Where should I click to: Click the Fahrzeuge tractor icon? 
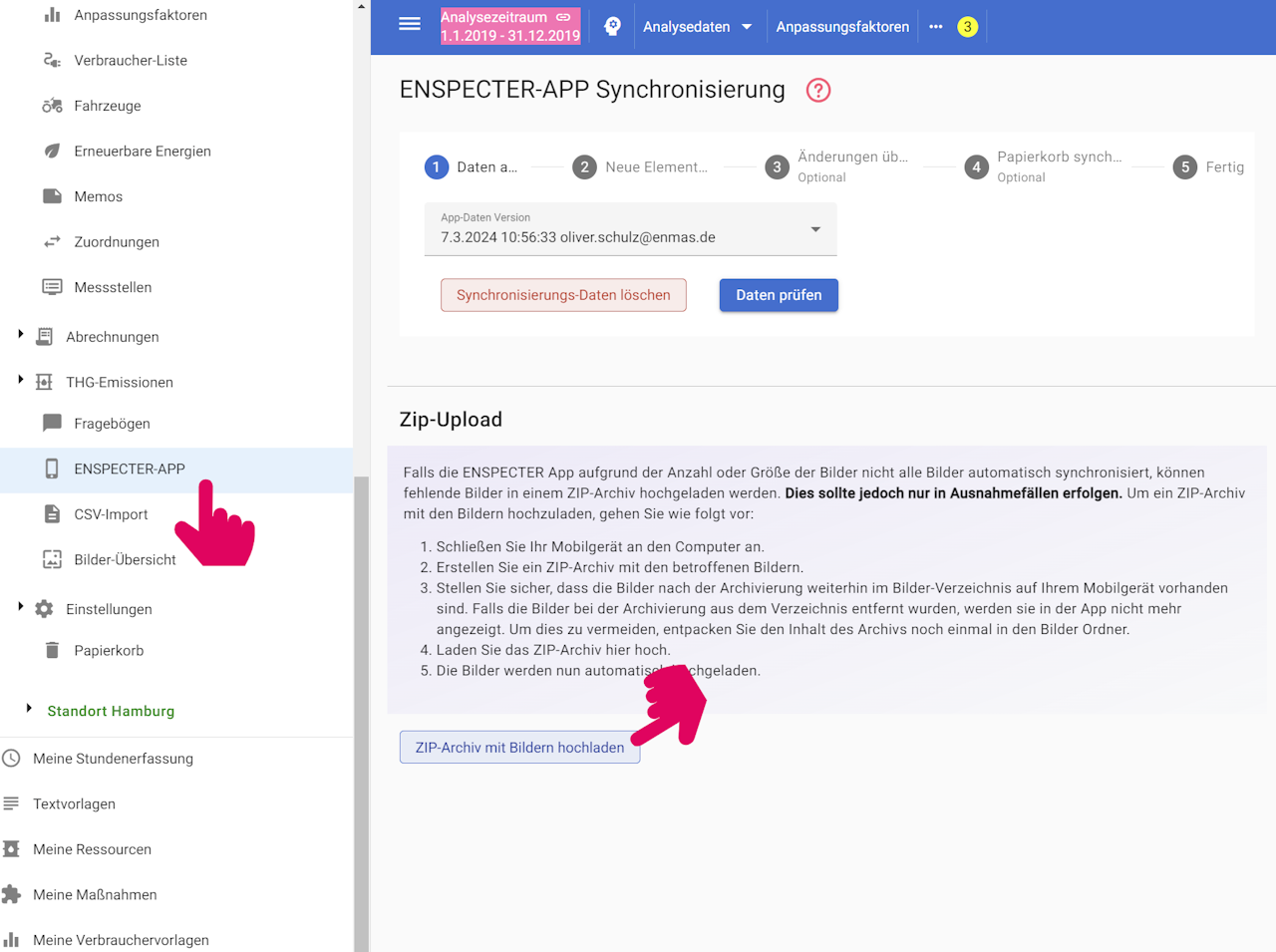[x=52, y=106]
